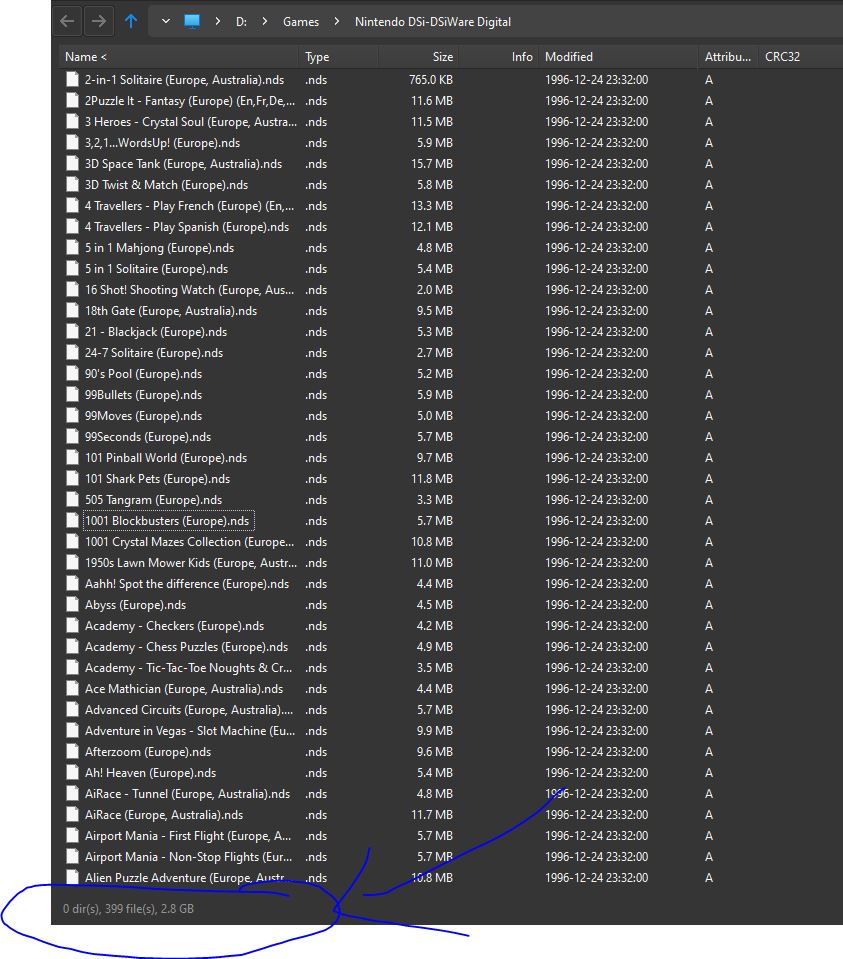Screen dimensions: 843x959
Task: Select Academy - Checkers (Europe).nds file name
Action: coord(174,626)
